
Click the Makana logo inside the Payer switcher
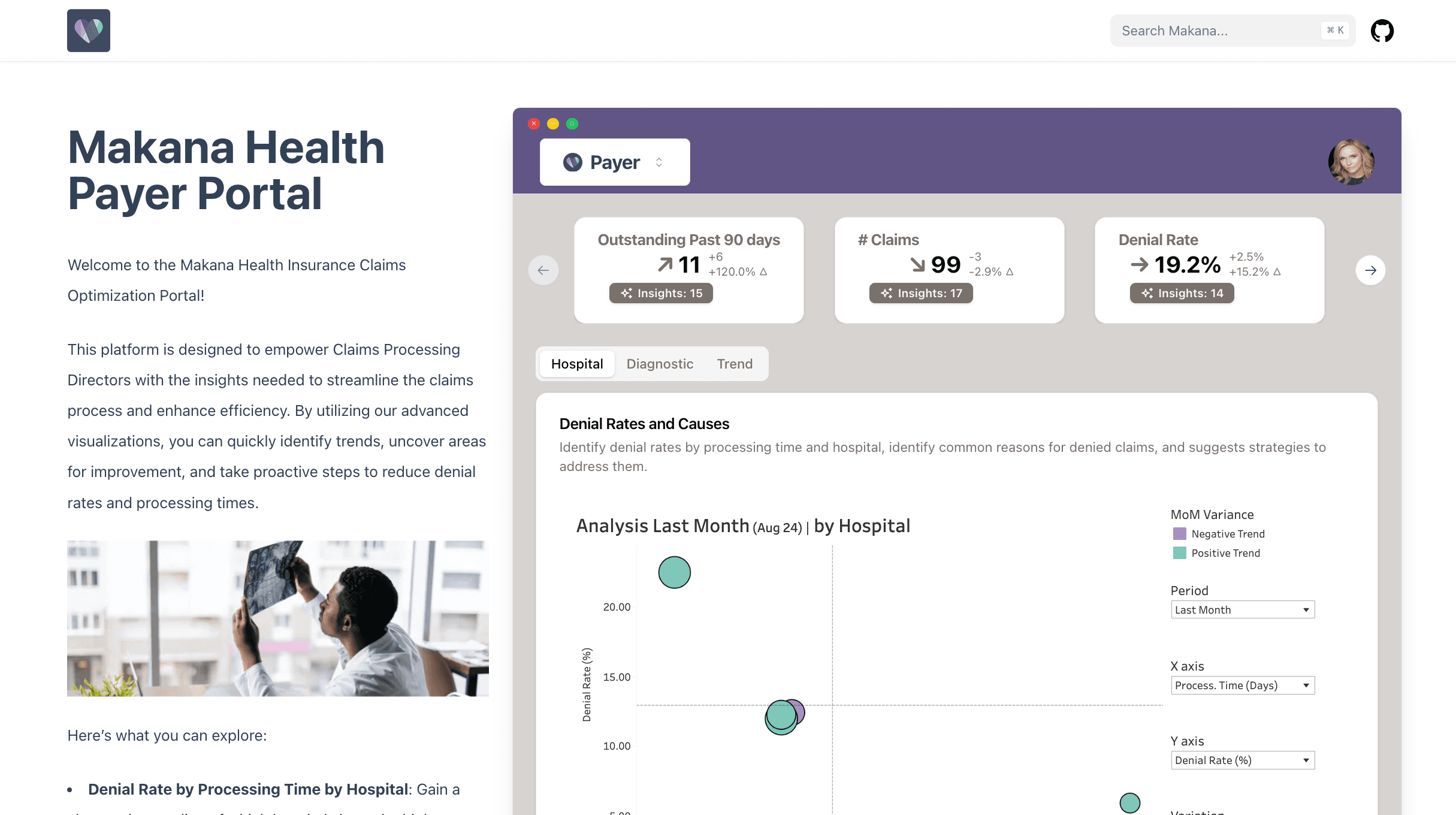tap(572, 161)
